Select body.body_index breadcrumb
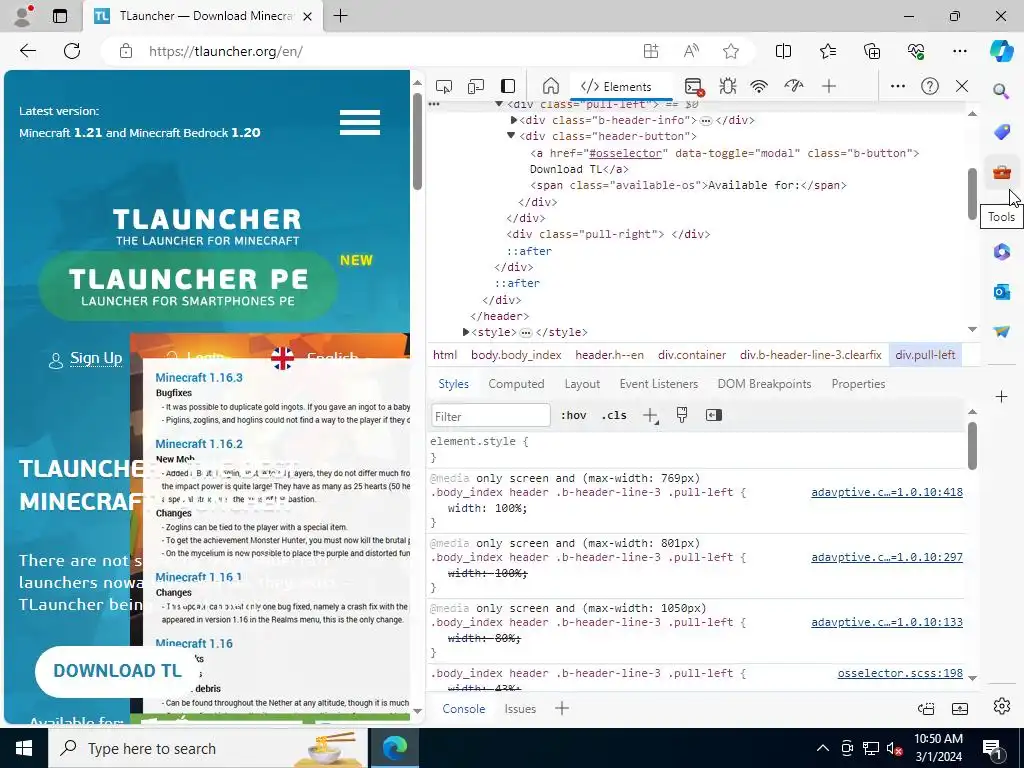Viewport: 1024px width, 768px height. pos(516,355)
